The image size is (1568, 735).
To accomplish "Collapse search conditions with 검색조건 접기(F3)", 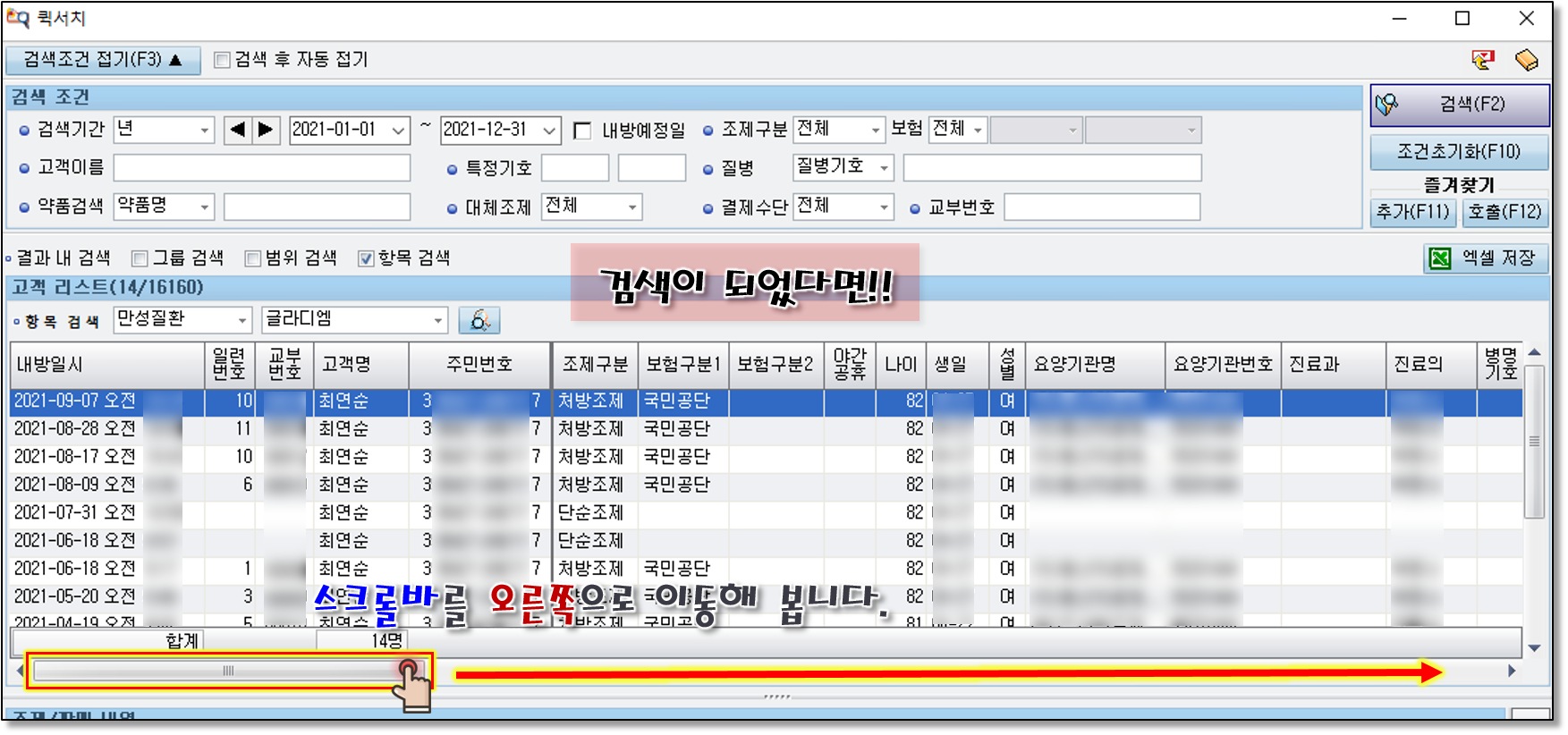I will coord(102,60).
